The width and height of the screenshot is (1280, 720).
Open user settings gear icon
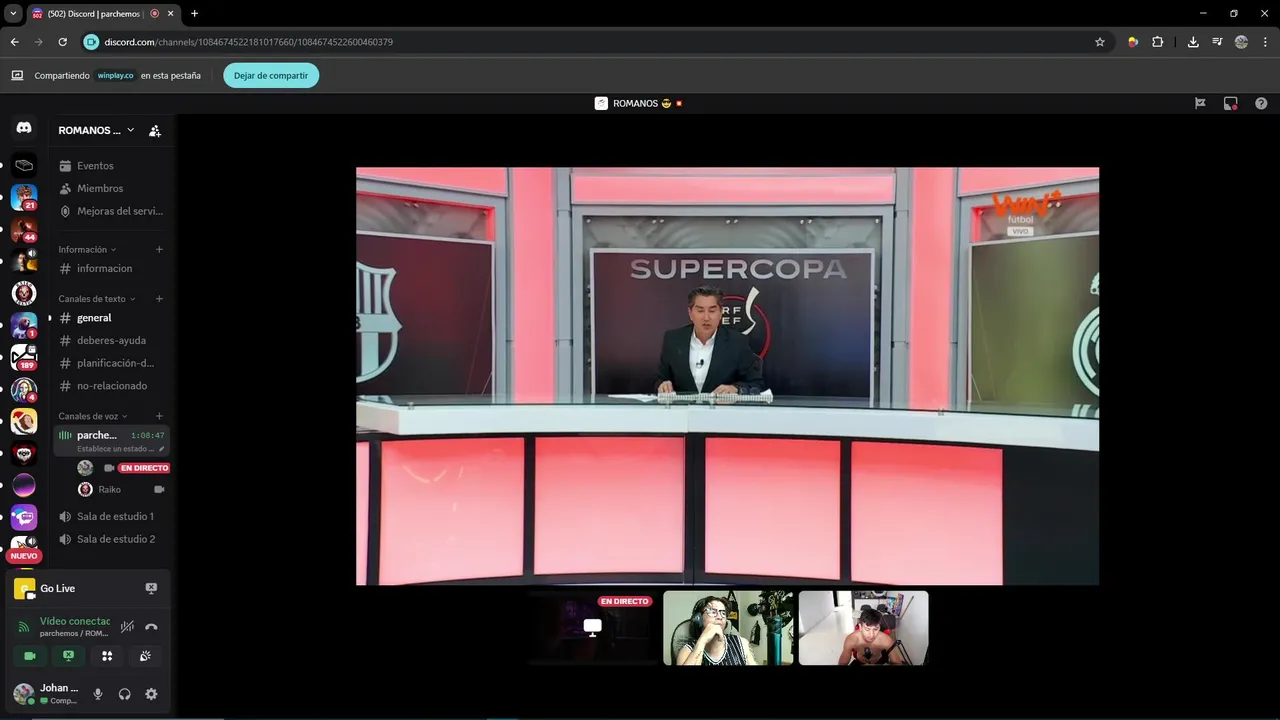[x=151, y=694]
